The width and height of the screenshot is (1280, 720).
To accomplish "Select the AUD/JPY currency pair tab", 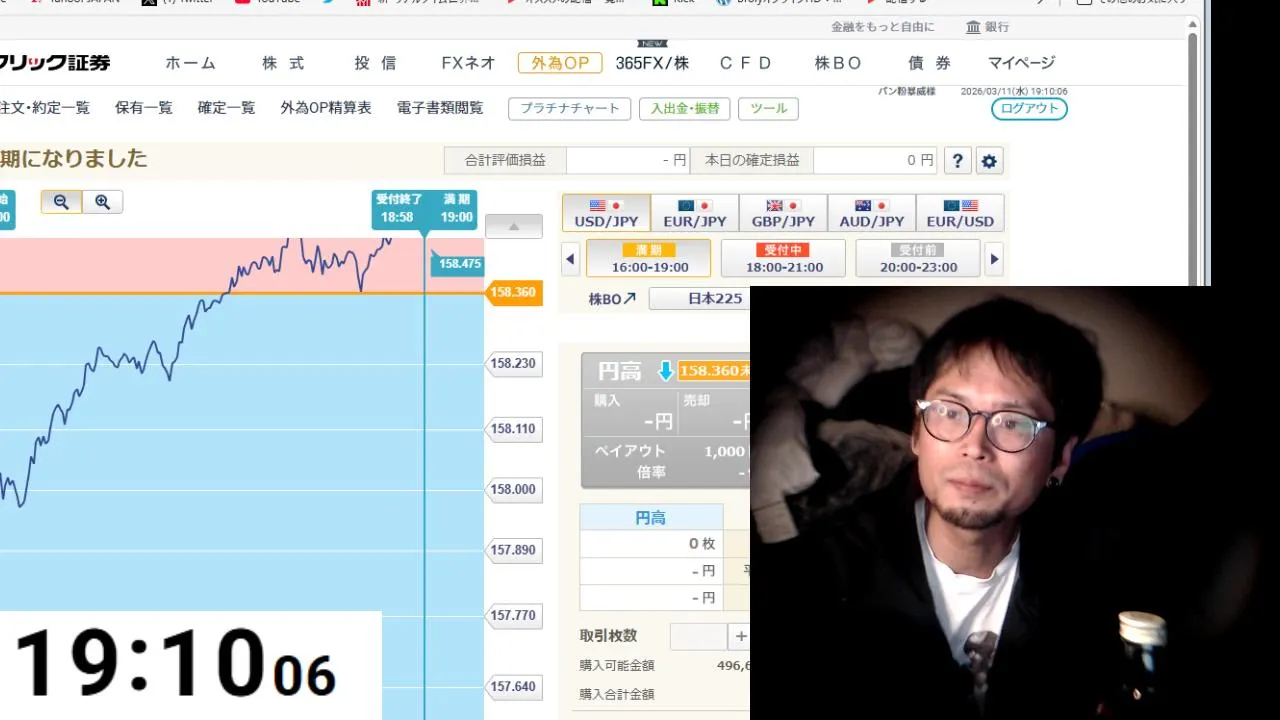I will pyautogui.click(x=872, y=213).
